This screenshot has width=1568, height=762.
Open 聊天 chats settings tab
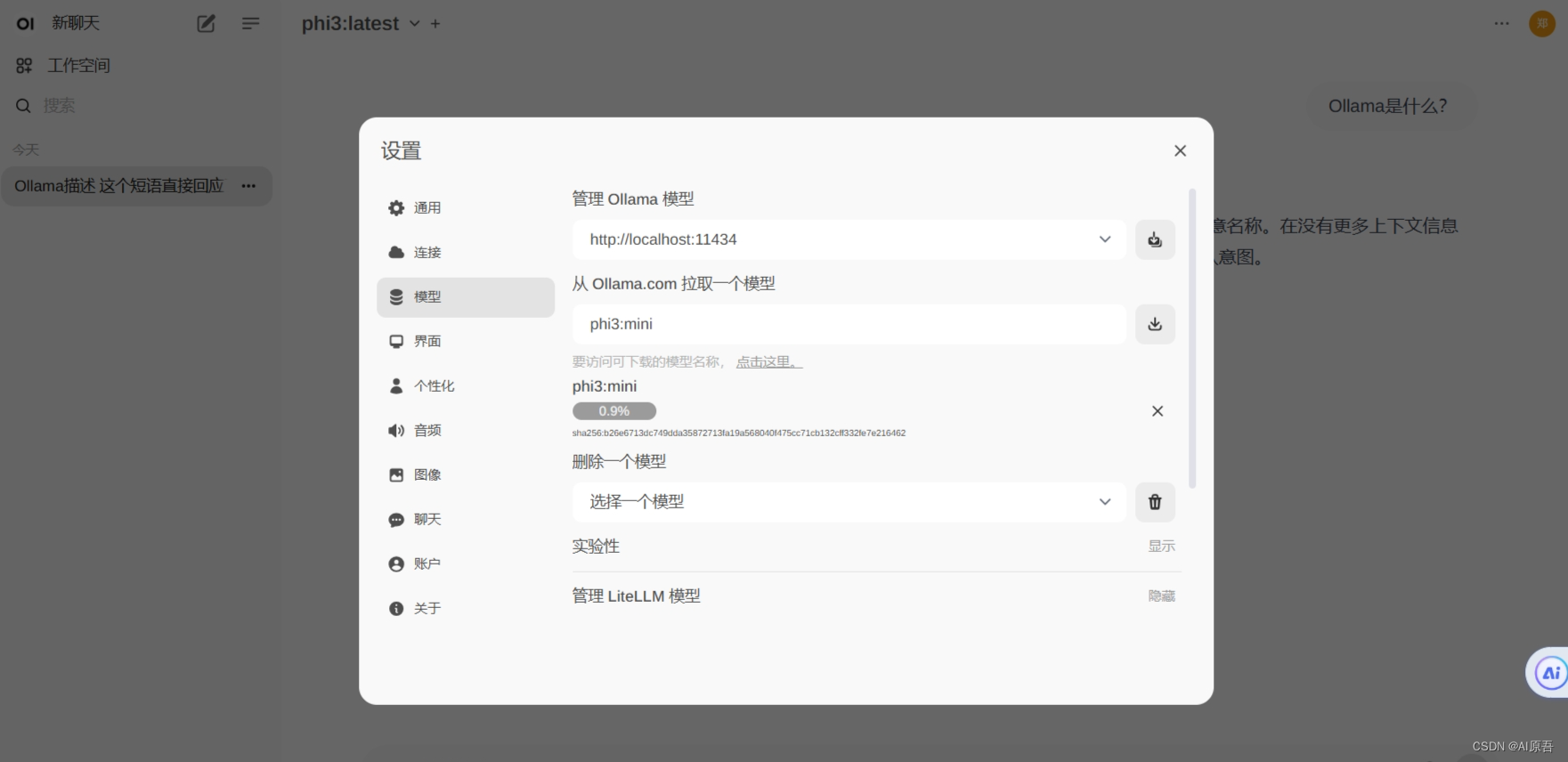pyautogui.click(x=466, y=520)
